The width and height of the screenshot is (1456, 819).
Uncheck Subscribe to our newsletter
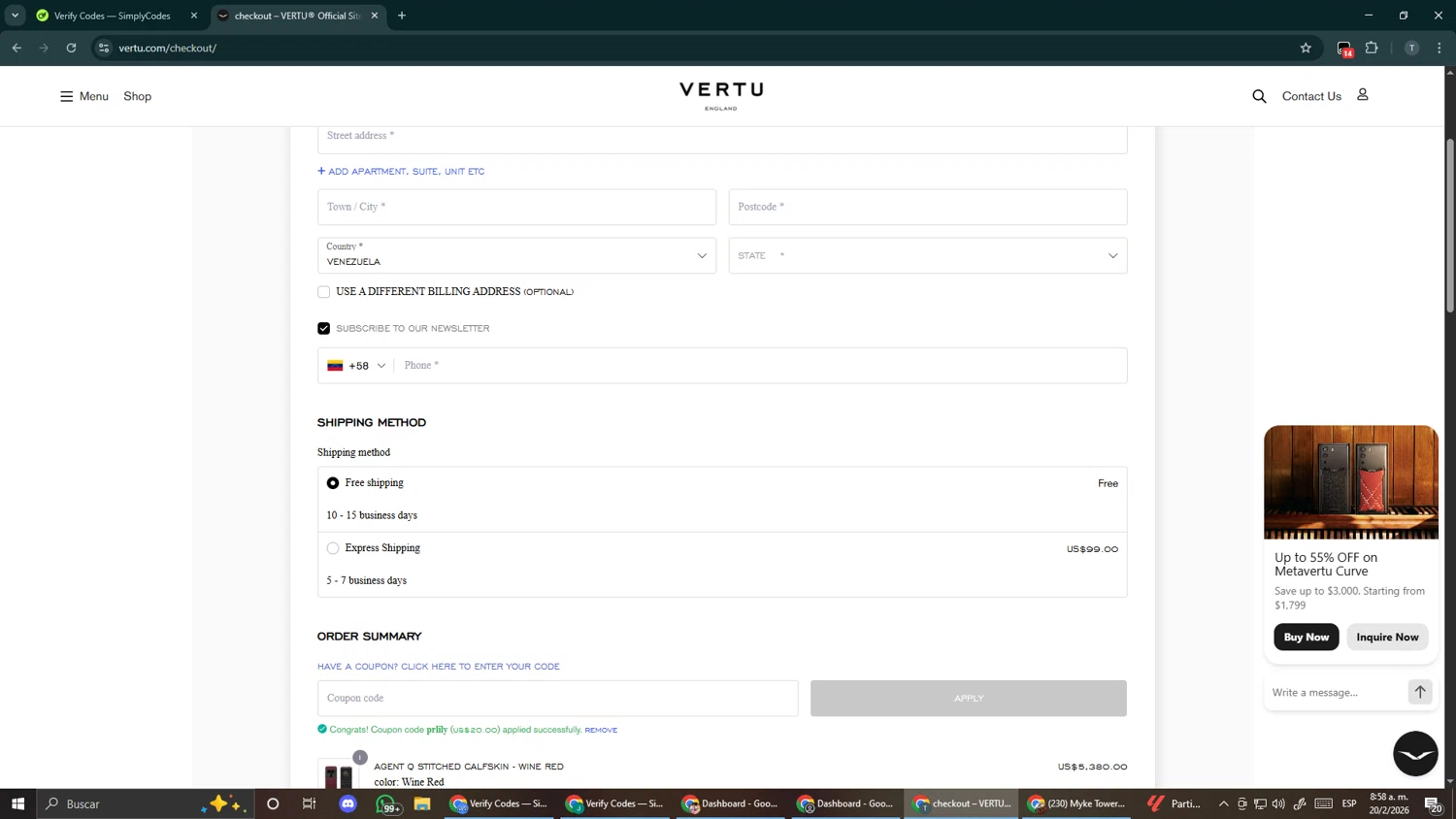pyautogui.click(x=324, y=328)
